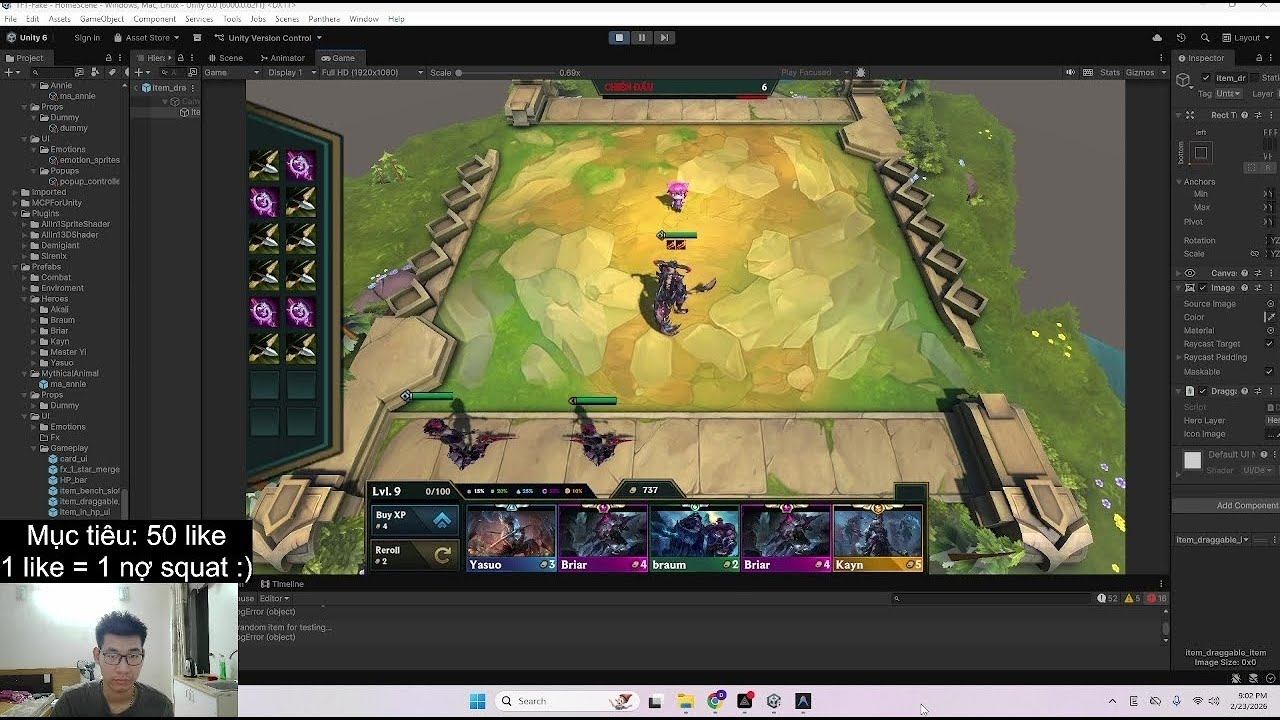Image resolution: width=1280 pixels, height=720 pixels.
Task: Select the Project panel tab
Action: point(24,58)
